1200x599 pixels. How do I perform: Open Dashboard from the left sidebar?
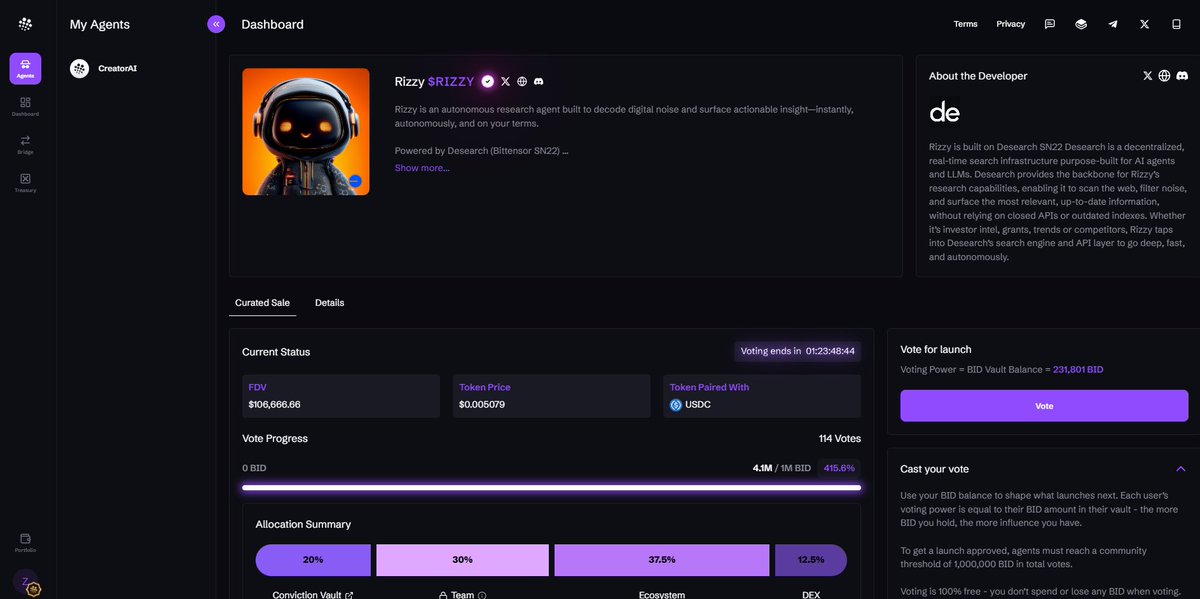pyautogui.click(x=25, y=106)
